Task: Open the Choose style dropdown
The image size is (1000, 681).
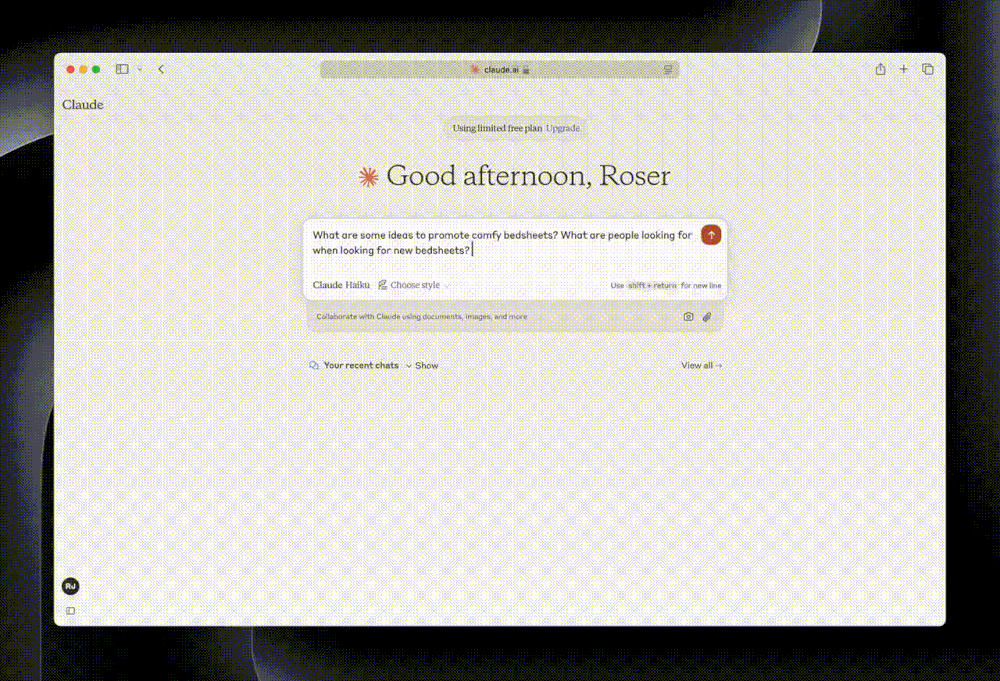Action: coord(414,285)
